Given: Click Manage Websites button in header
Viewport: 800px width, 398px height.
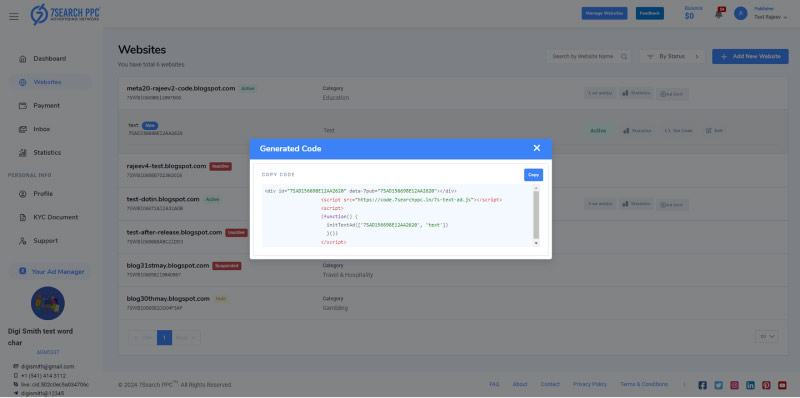Looking at the screenshot, I should pos(604,14).
